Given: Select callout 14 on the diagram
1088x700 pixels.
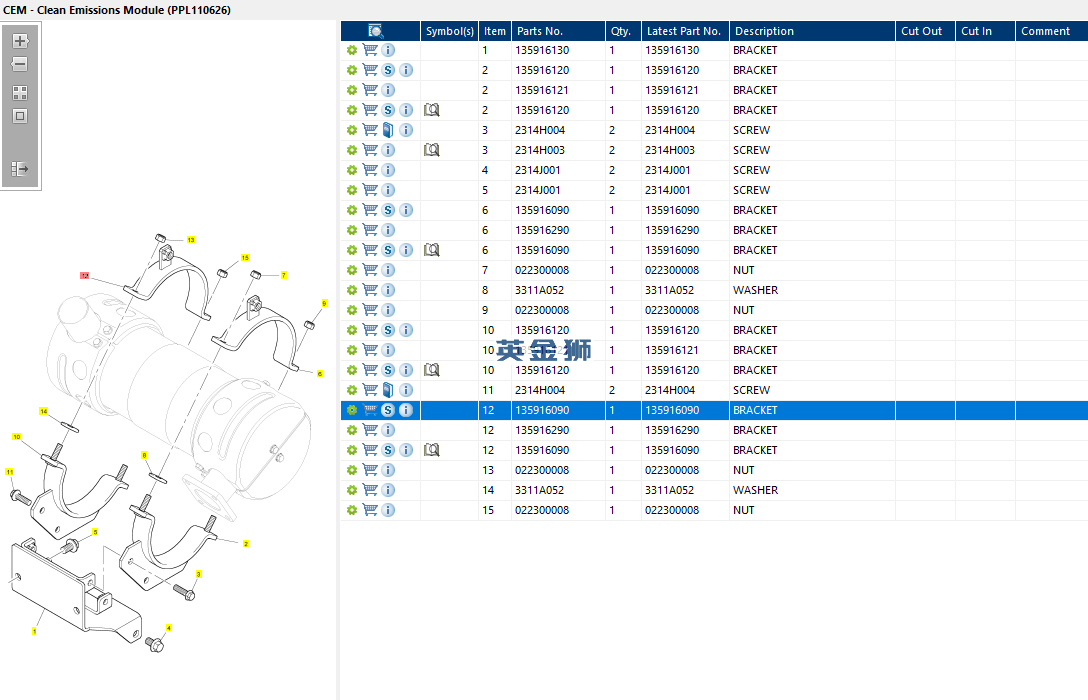Looking at the screenshot, I should (44, 411).
